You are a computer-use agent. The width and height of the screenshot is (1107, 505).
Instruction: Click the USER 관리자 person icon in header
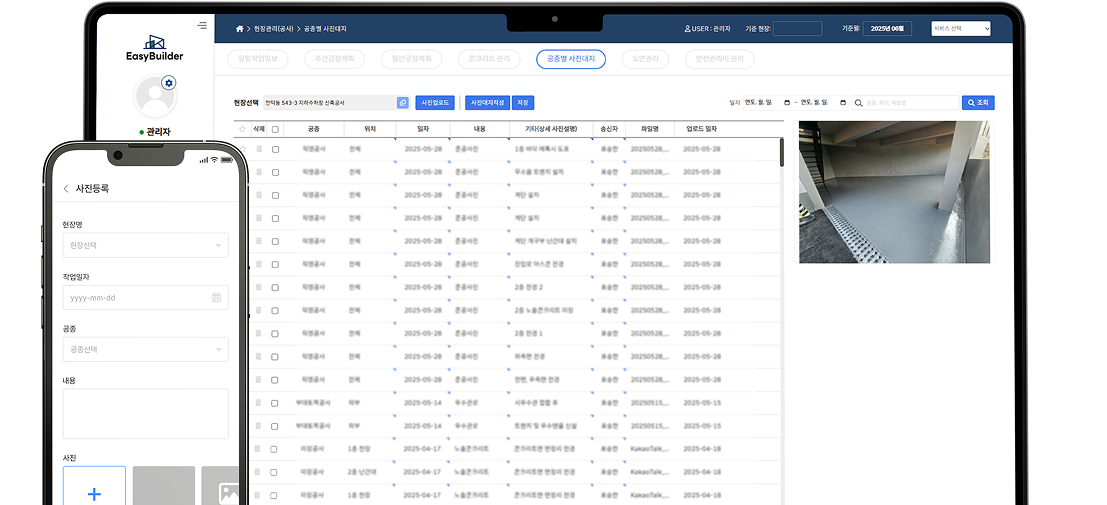point(687,29)
